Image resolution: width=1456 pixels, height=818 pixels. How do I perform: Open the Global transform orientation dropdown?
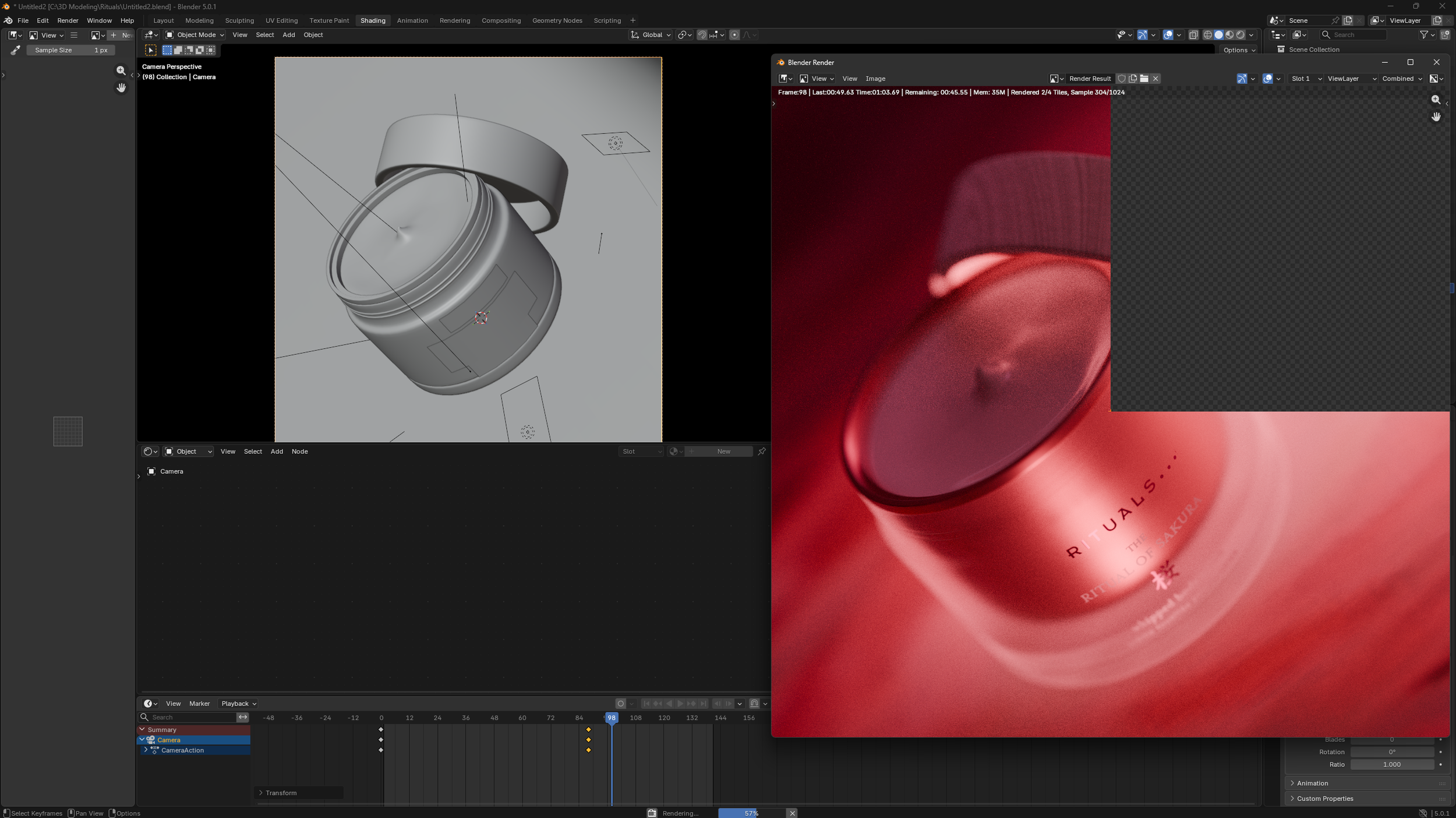pos(651,35)
